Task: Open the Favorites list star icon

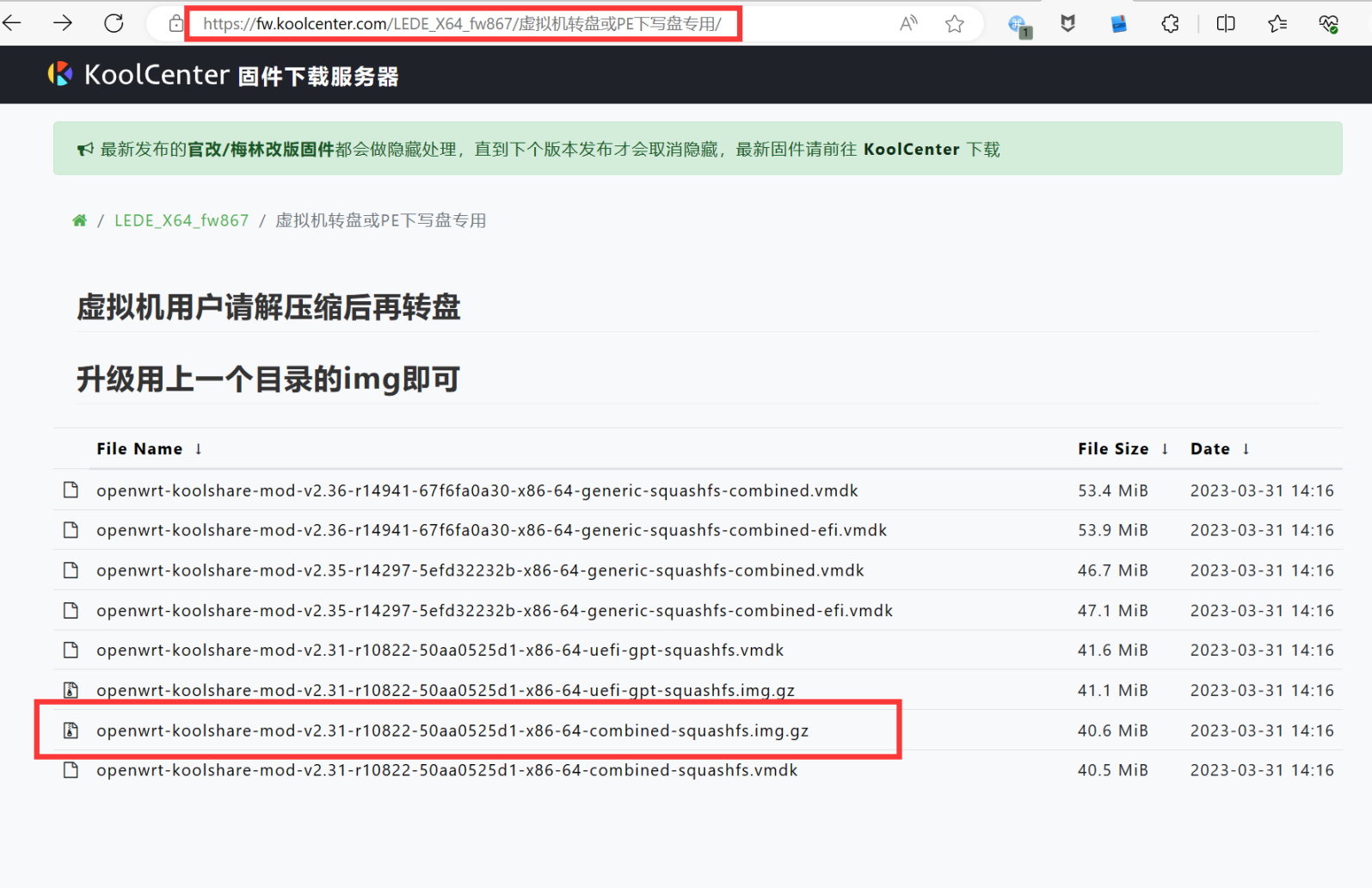Action: 1277,24
